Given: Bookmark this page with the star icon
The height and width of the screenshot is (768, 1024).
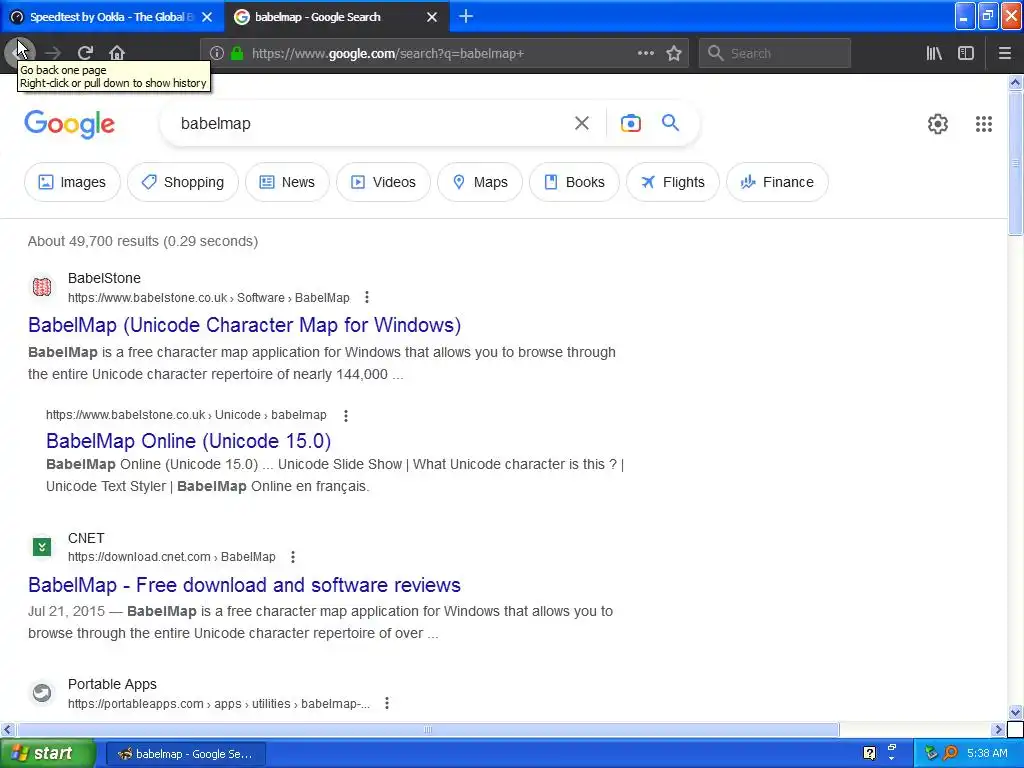Looking at the screenshot, I should tap(674, 53).
